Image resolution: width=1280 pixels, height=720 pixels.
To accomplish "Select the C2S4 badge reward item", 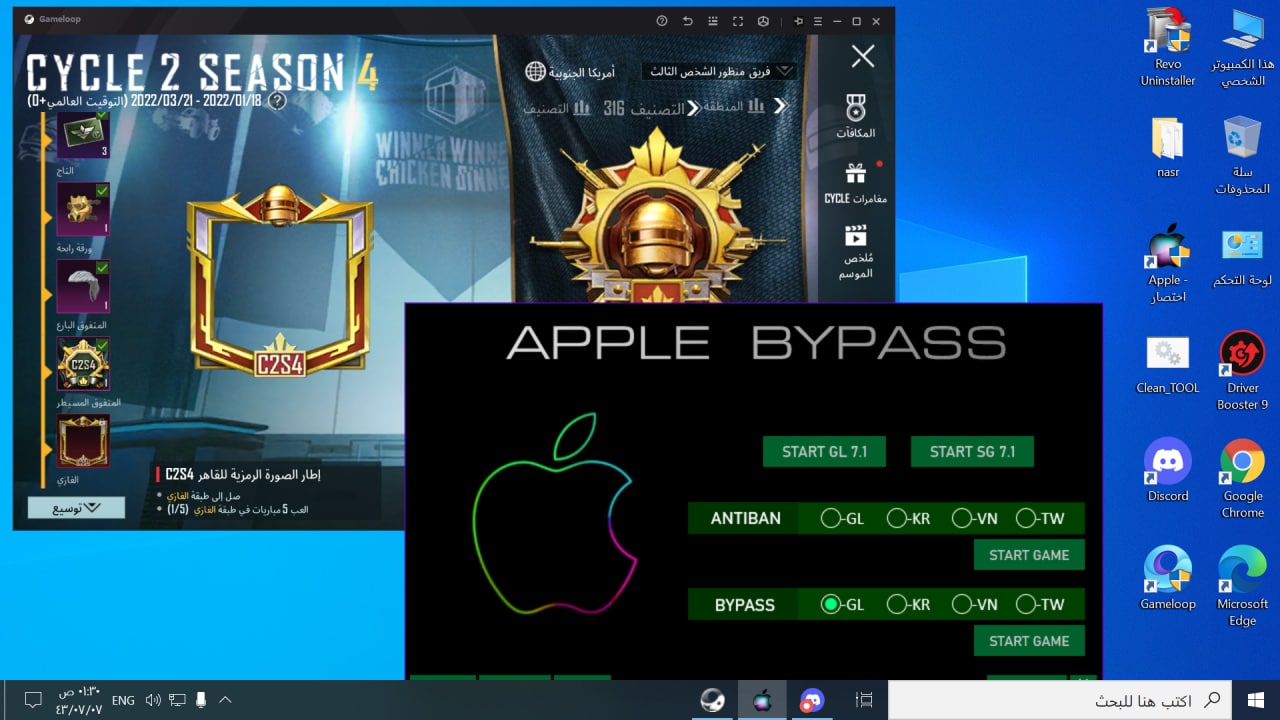I will pos(83,364).
